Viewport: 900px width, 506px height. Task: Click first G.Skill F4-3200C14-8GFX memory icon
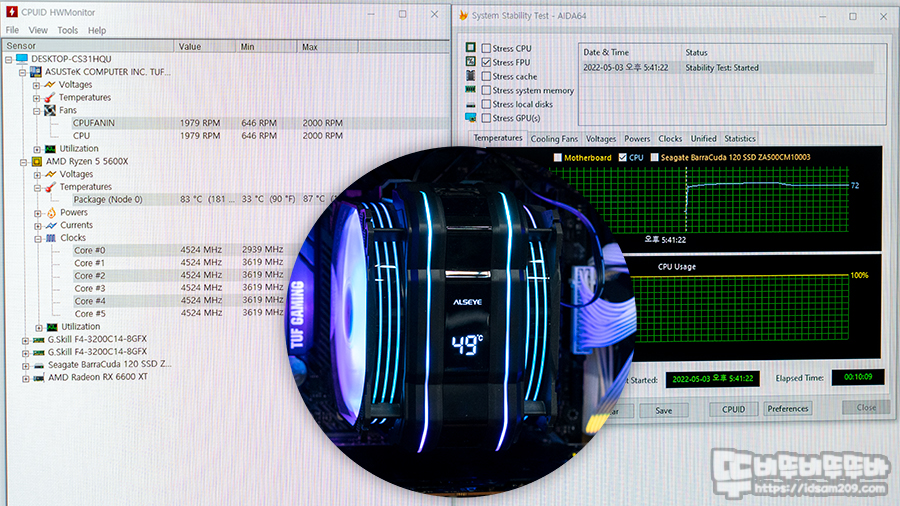pyautogui.click(x=38, y=340)
